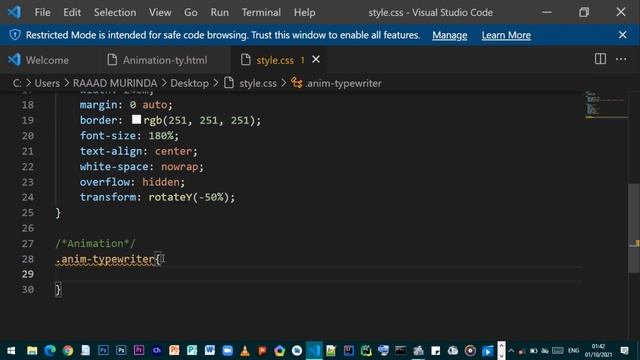Image resolution: width=640 pixels, height=360 pixels.
Task: Expand the Desktop breadcrumb
Action: point(189,83)
